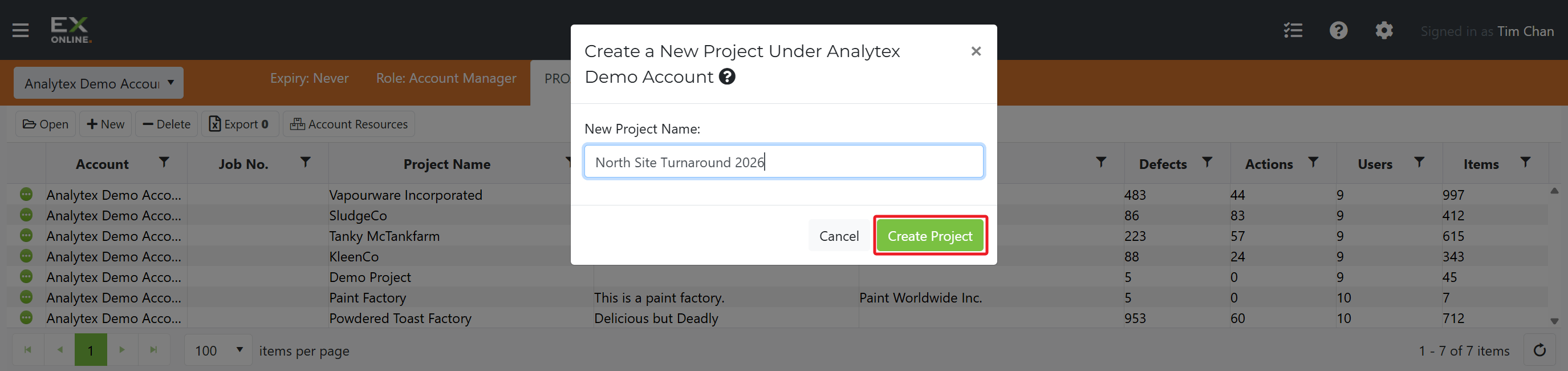Click status icon for Demo Project row
Viewport: 1568px width, 371px height.
point(26,277)
